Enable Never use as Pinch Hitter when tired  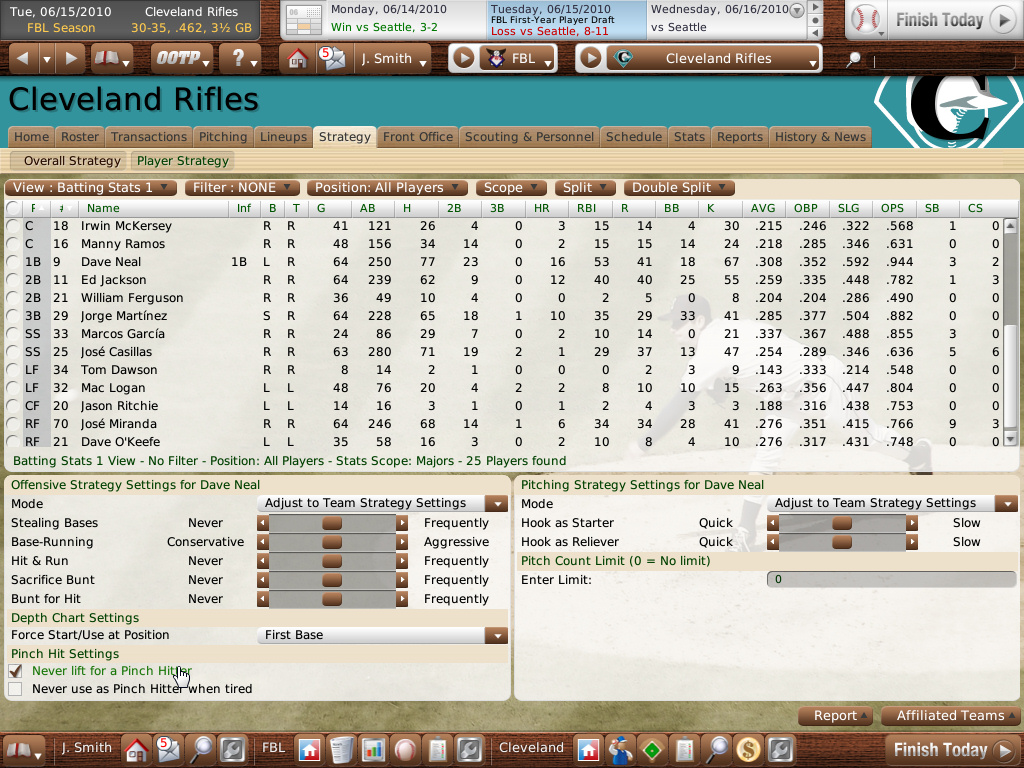pyautogui.click(x=15, y=690)
